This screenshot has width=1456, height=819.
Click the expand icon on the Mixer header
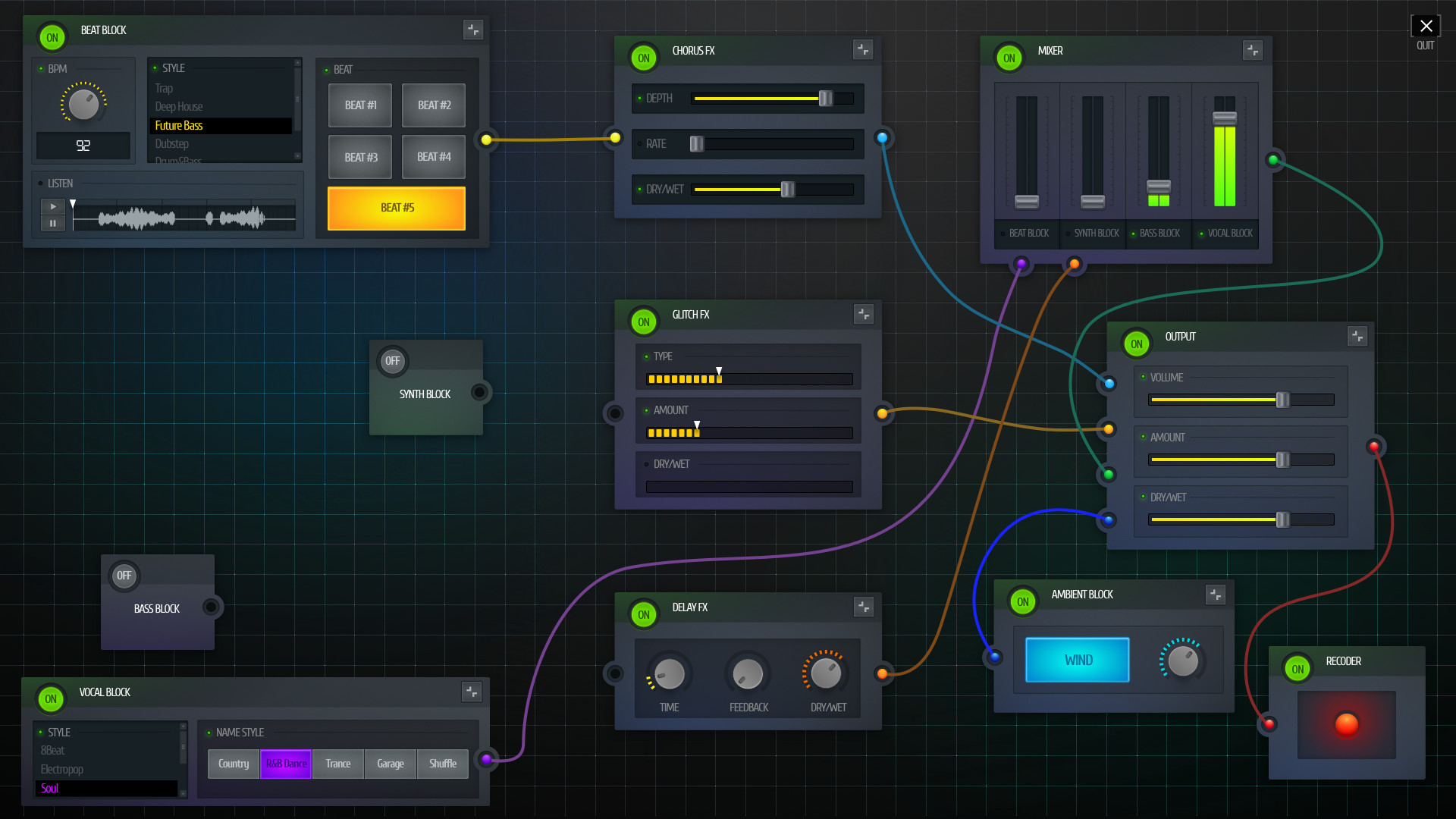coord(1253,50)
